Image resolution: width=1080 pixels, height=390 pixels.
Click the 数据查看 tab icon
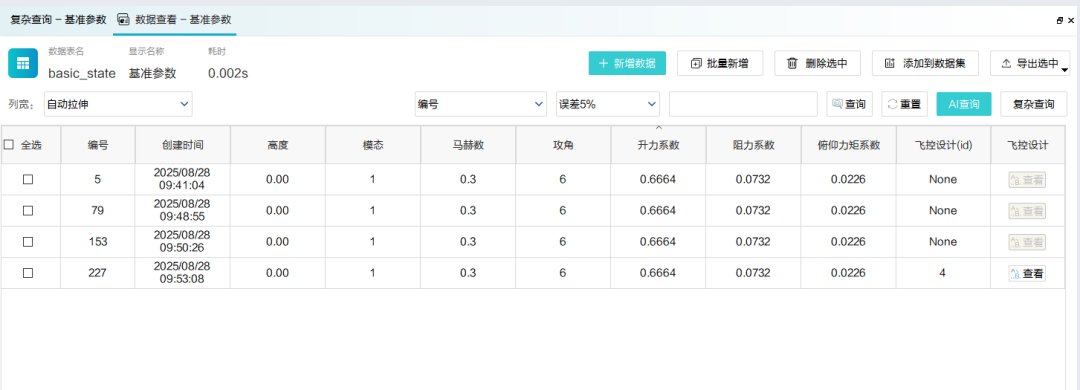click(124, 19)
